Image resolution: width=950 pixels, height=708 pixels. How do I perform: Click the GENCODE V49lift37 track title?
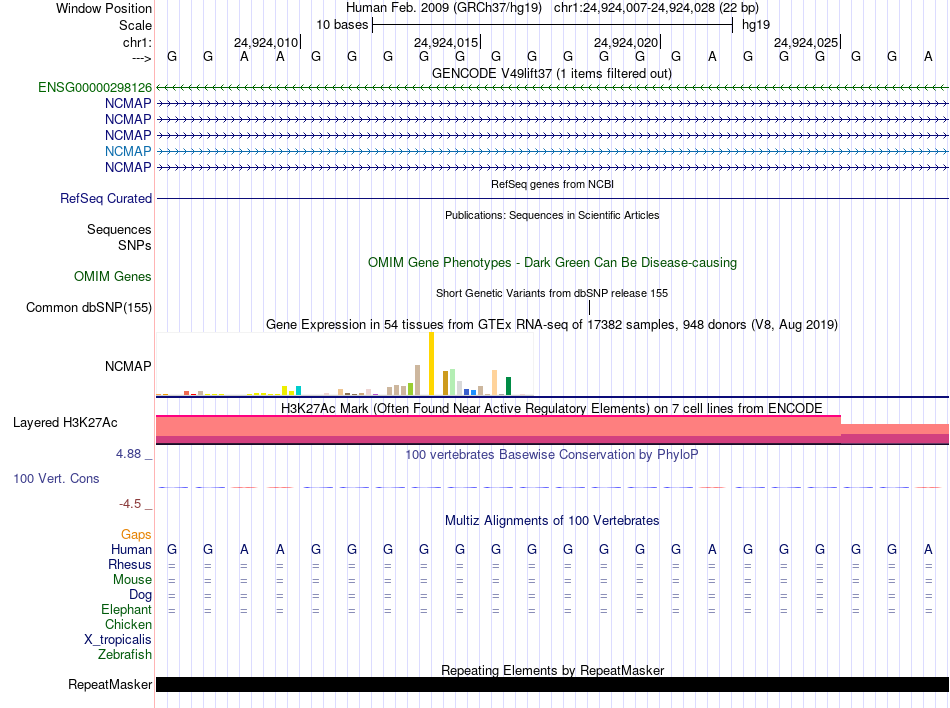[x=552, y=74]
